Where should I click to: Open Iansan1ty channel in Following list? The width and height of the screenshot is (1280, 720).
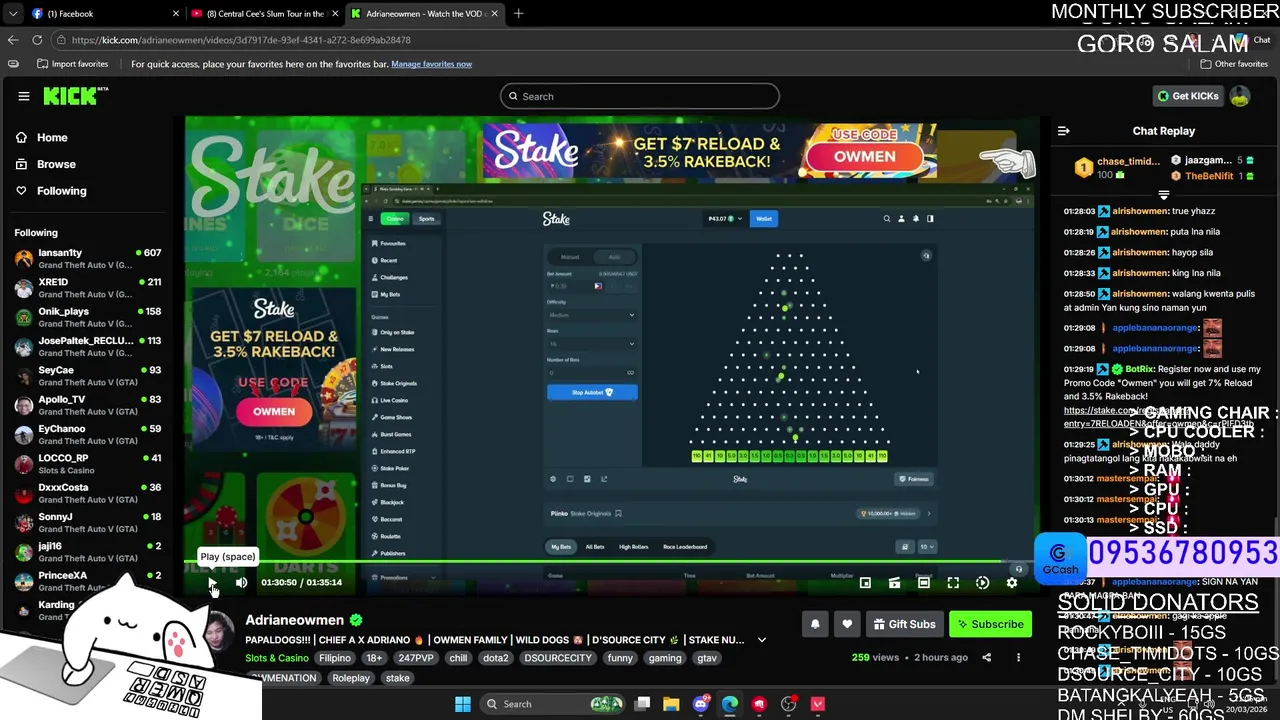pos(88,259)
